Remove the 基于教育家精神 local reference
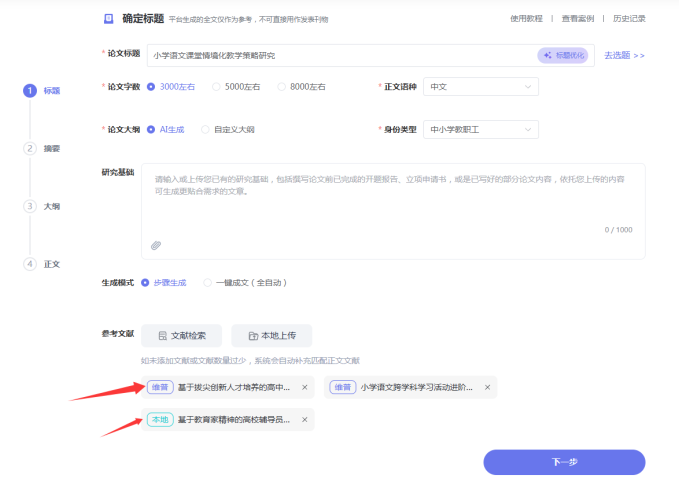Image resolution: width=679 pixels, height=496 pixels. [305, 420]
